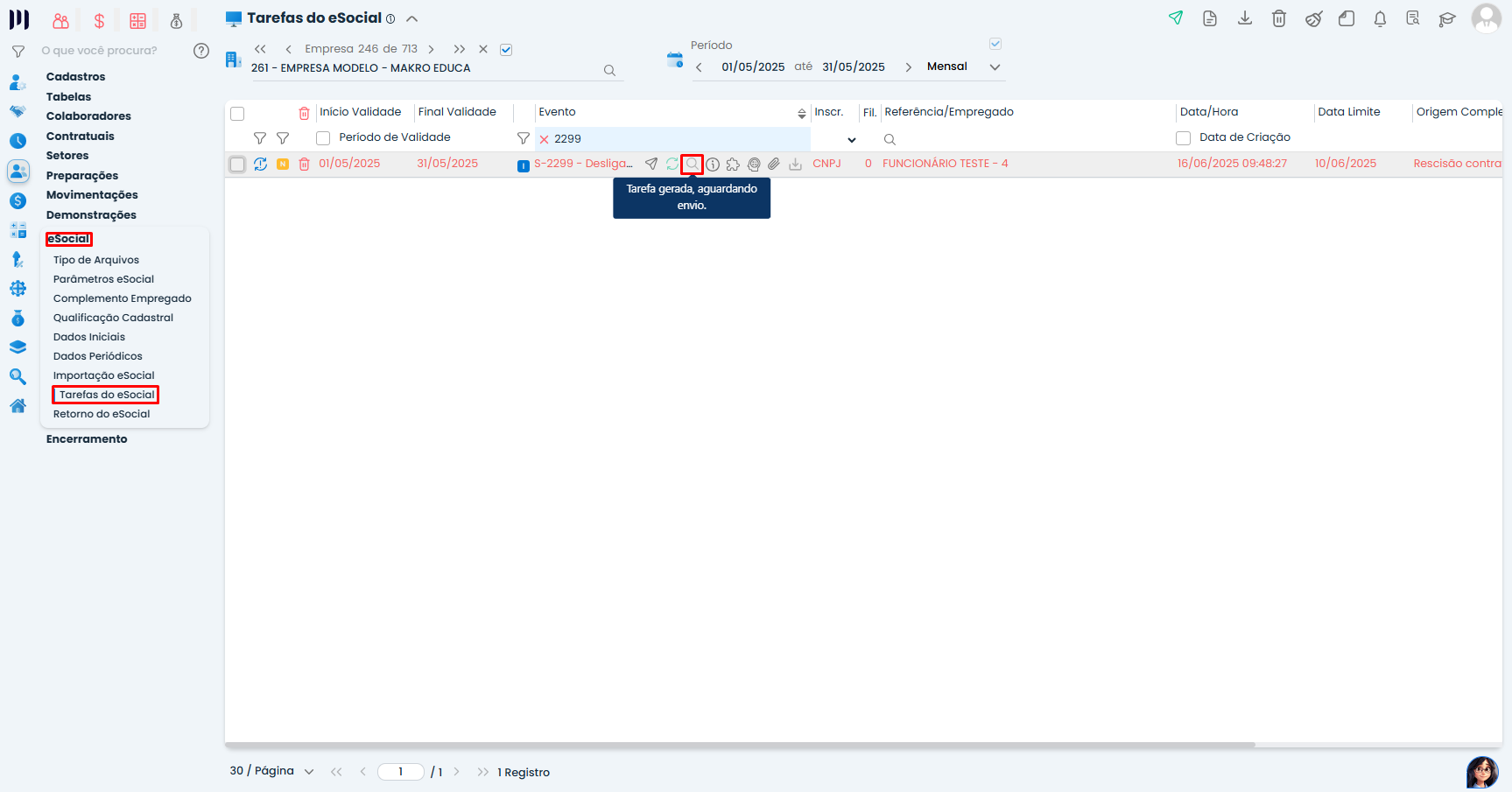Viewport: 1512px width, 792px height.
Task: Delete the S-2299 task using its red trash icon
Action: click(304, 164)
